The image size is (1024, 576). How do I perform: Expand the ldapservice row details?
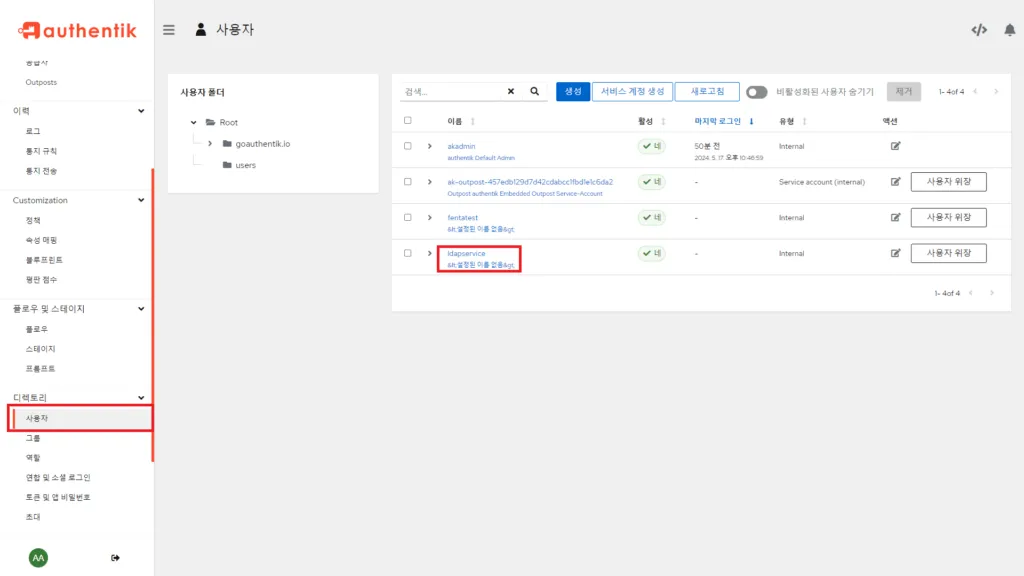[x=430, y=253]
